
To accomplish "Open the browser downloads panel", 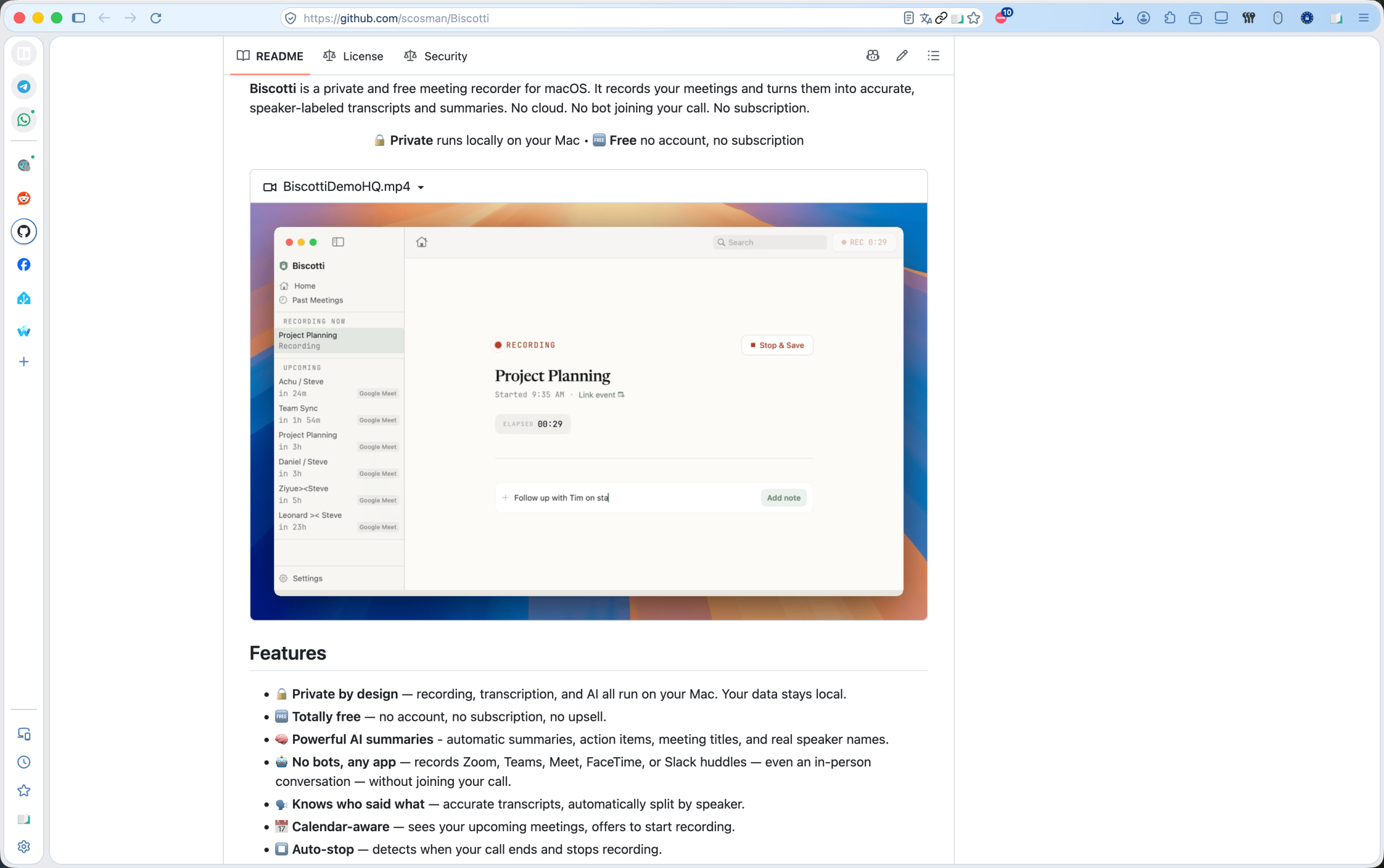I will (1117, 18).
